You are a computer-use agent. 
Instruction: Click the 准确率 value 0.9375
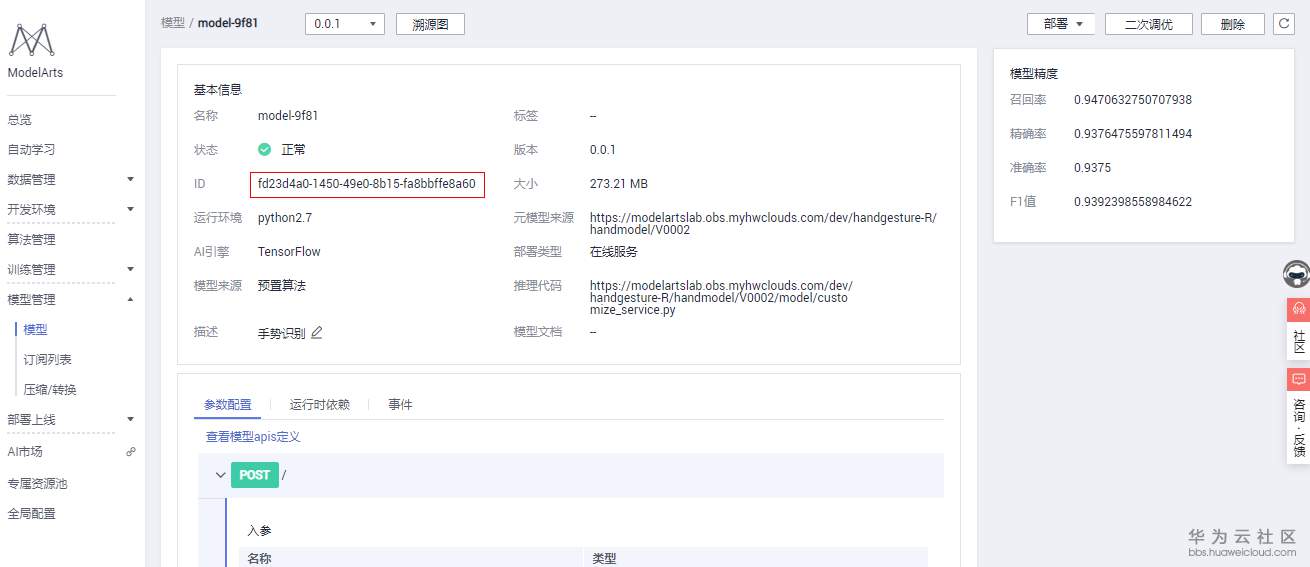point(1092,168)
